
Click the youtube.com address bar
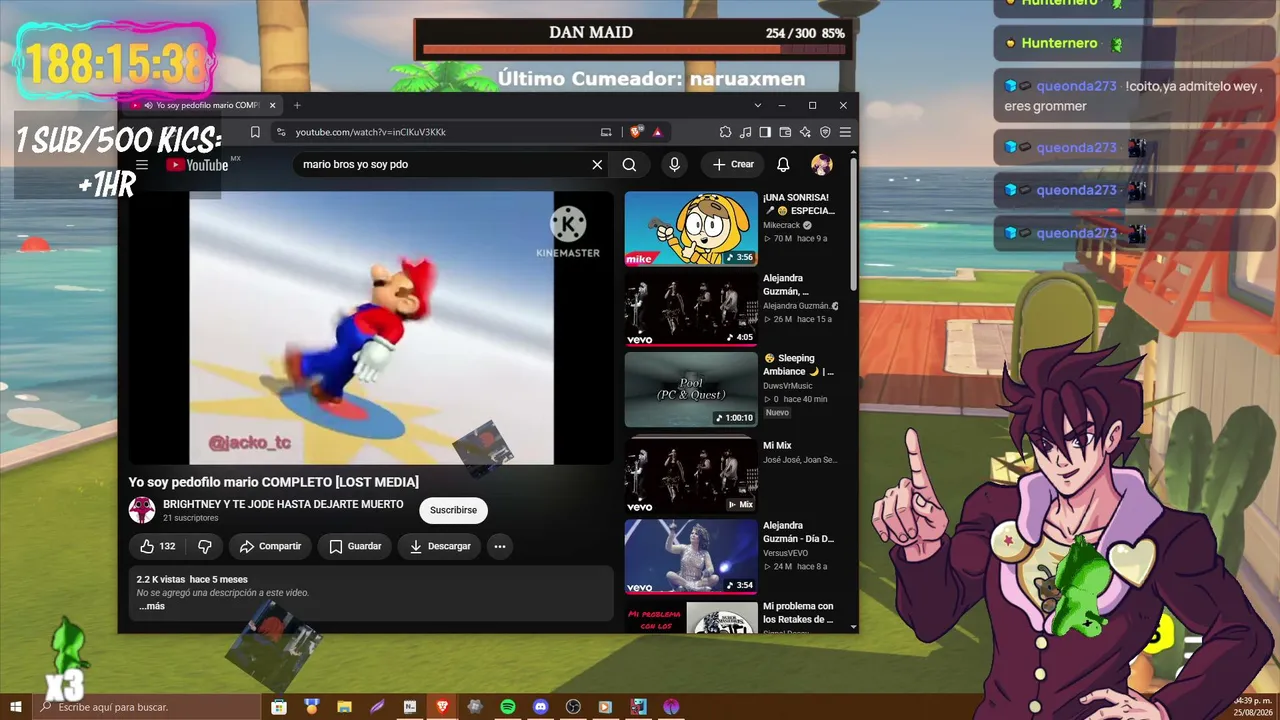(x=440, y=132)
